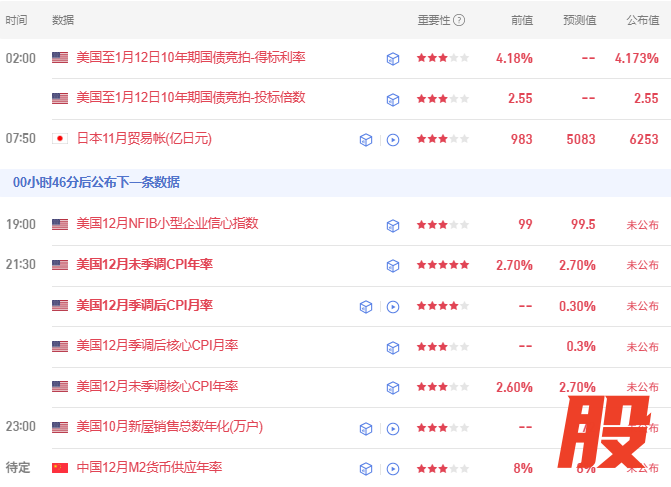This screenshot has height=487, width=671.
Task: Open cube icon for 美国12月未季调CPI年率
Action: 393,266
